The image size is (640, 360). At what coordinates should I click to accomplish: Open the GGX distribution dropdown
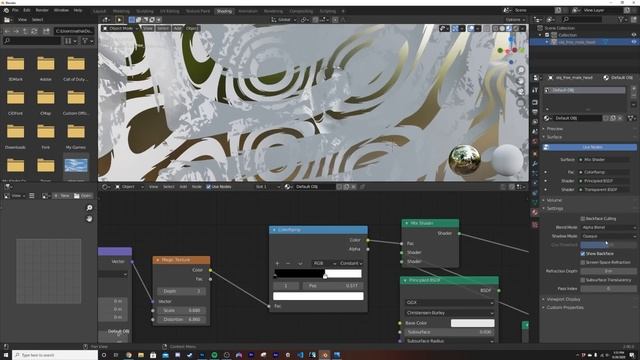(449, 303)
